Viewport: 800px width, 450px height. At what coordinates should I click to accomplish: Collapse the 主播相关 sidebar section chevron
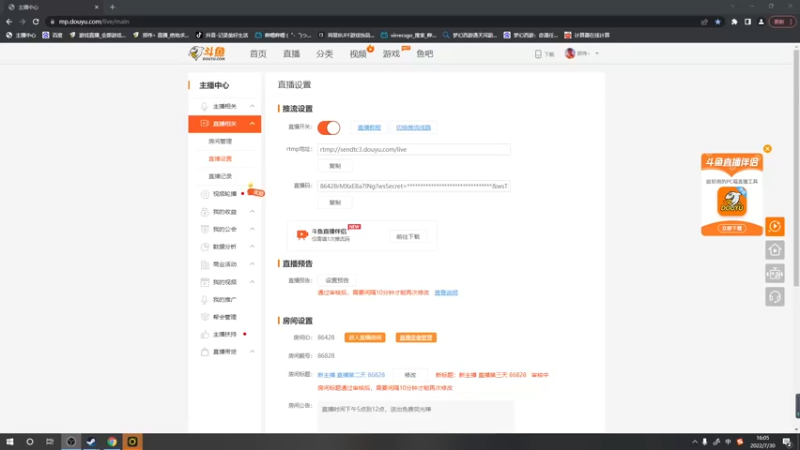(x=252, y=106)
